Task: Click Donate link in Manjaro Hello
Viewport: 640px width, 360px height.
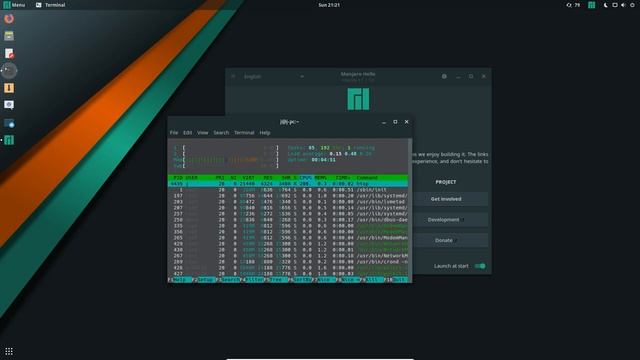Action: pyautogui.click(x=446, y=240)
